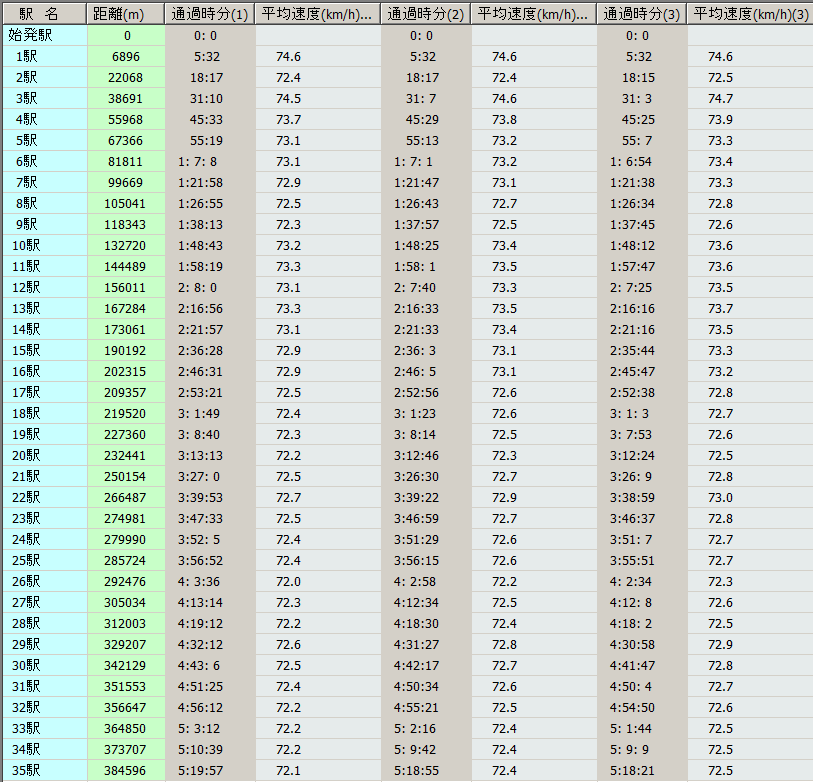This screenshot has height=782, width=813.
Task: Click passing time 5:19:57
Action: coord(201,771)
